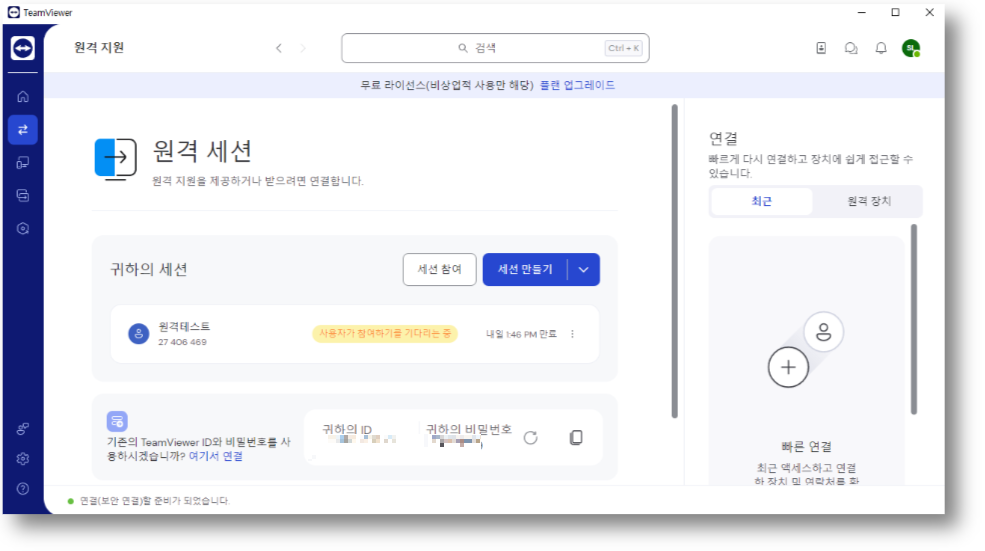The width and height of the screenshot is (985, 551).
Task: Select the Remote Support sidebar icon
Action: click(x=23, y=130)
